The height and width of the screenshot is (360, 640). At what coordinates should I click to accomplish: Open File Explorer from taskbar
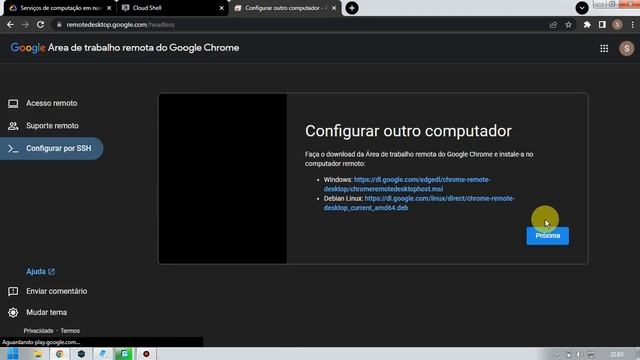pos(38,354)
